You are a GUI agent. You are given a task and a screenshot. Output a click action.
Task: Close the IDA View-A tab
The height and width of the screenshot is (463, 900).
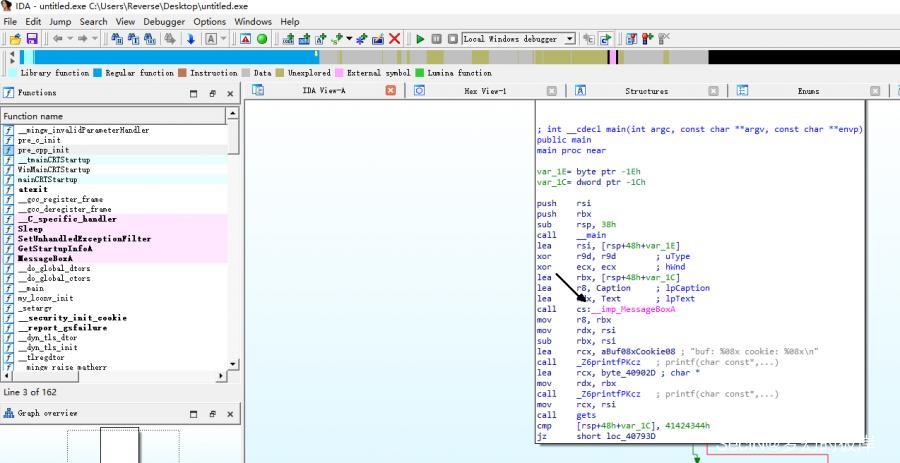(x=391, y=91)
